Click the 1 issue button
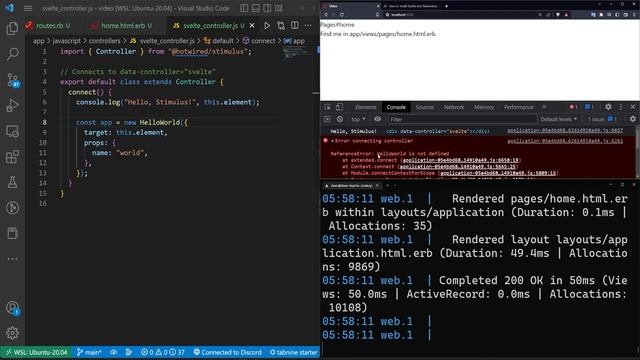Viewport: 640px width, 360px height. 602,119
